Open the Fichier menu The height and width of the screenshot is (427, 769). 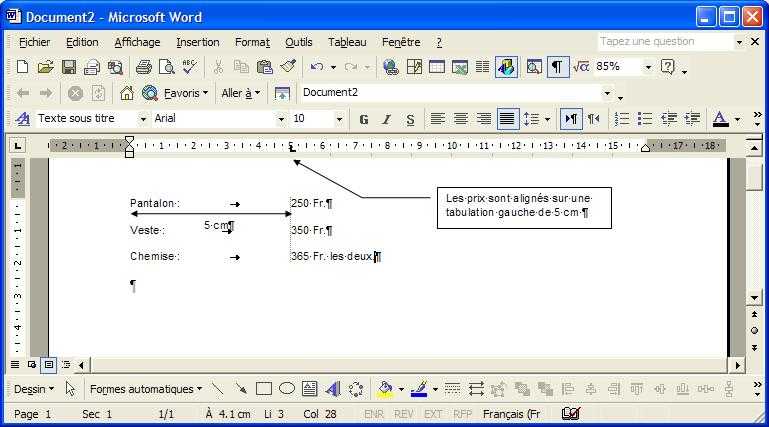pyautogui.click(x=34, y=42)
